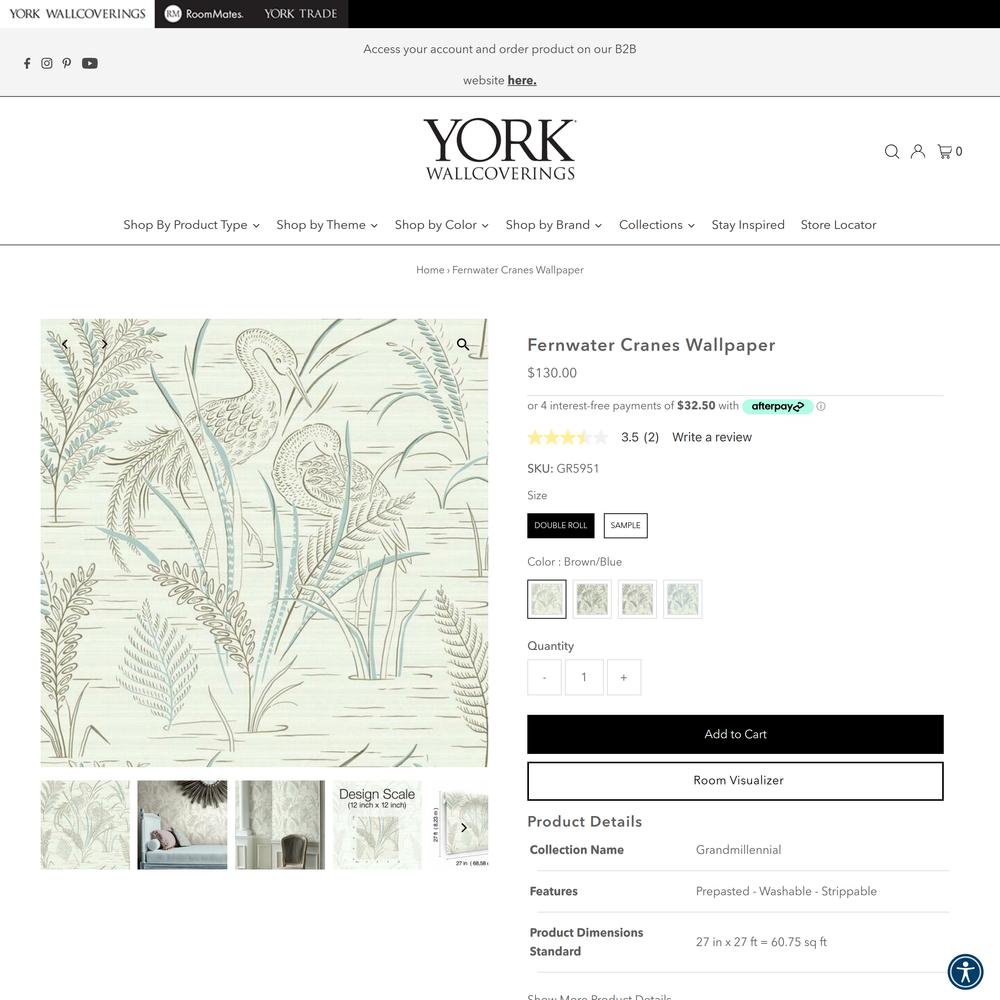This screenshot has height=1000, width=1000.
Task: Open the YouTube social icon
Action: 90,63
